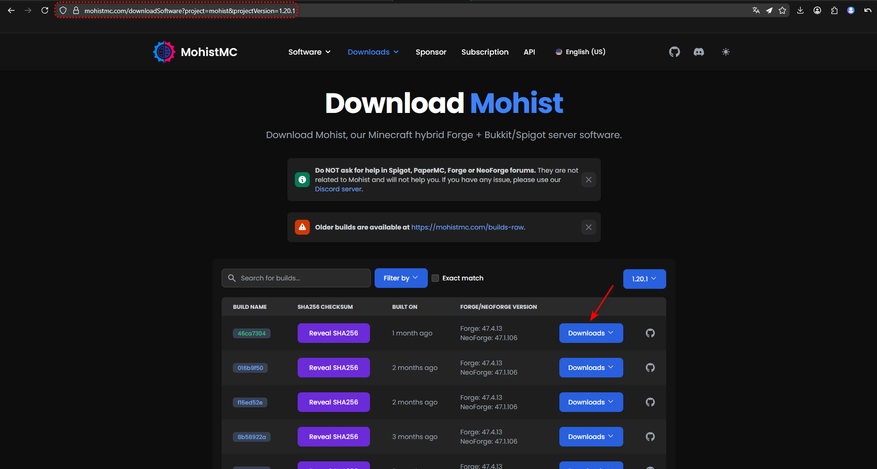Open the translate page icon in address bar
877x469 pixels.
756,11
